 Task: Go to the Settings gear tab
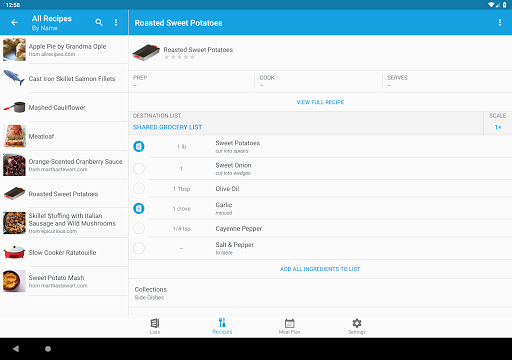[357, 326]
